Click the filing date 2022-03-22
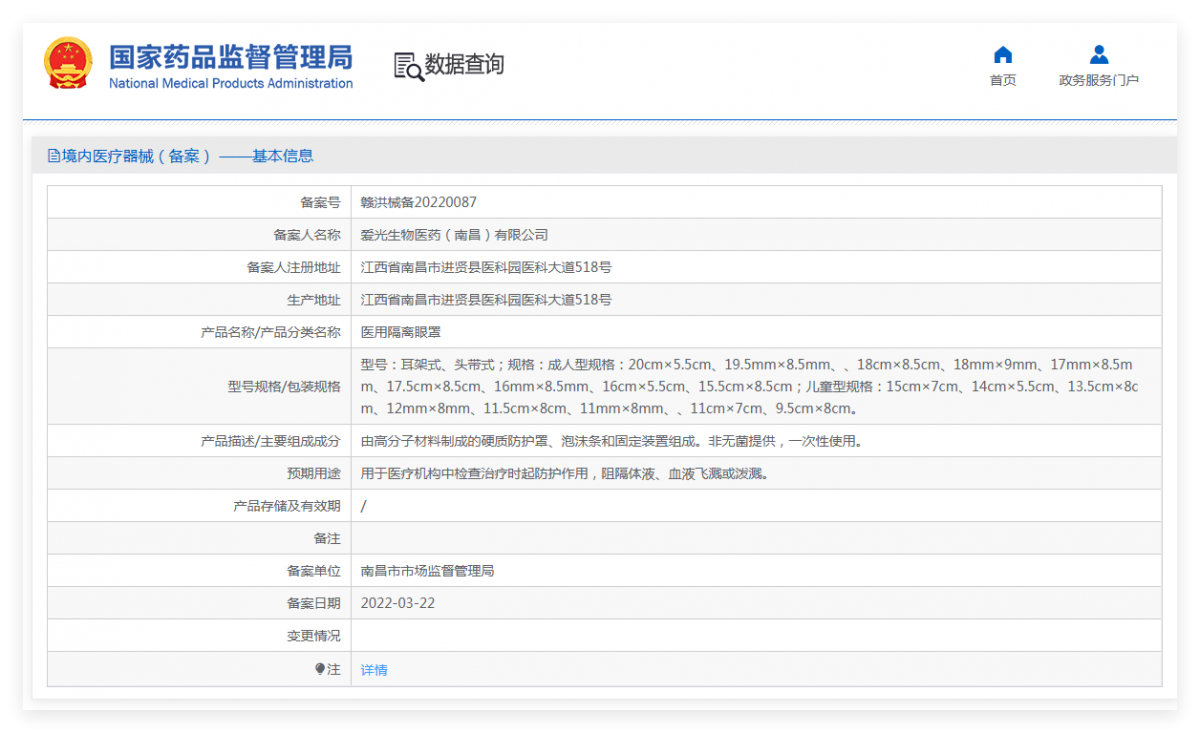 397,603
